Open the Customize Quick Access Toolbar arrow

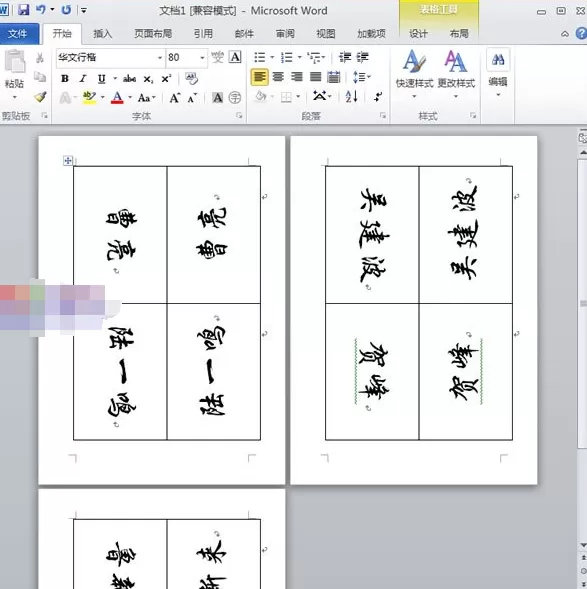click(84, 11)
